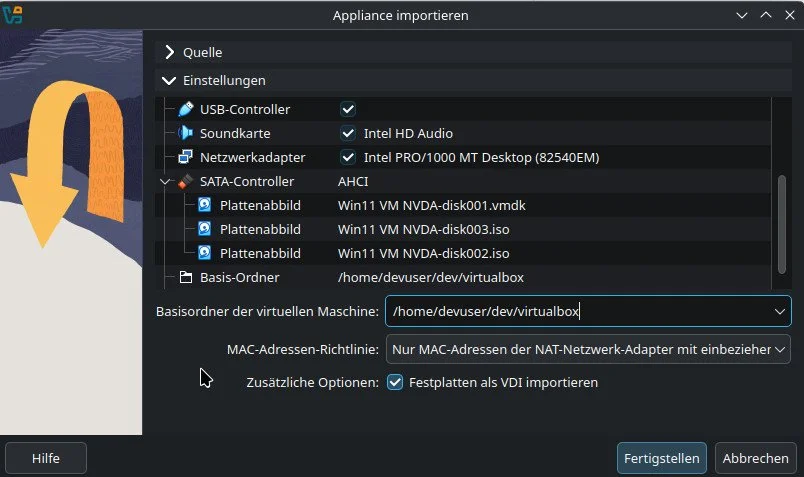The width and height of the screenshot is (804, 477).
Task: Click disk icon for disk003.iso row
Action: tap(205, 229)
